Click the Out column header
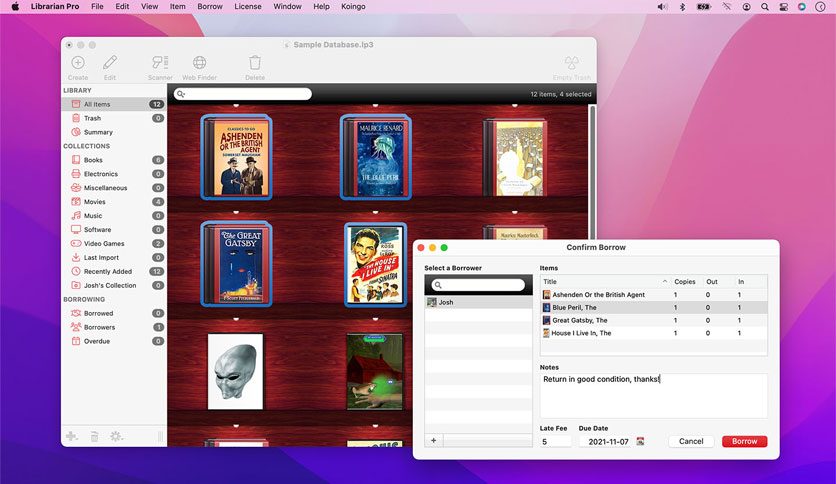 712,281
